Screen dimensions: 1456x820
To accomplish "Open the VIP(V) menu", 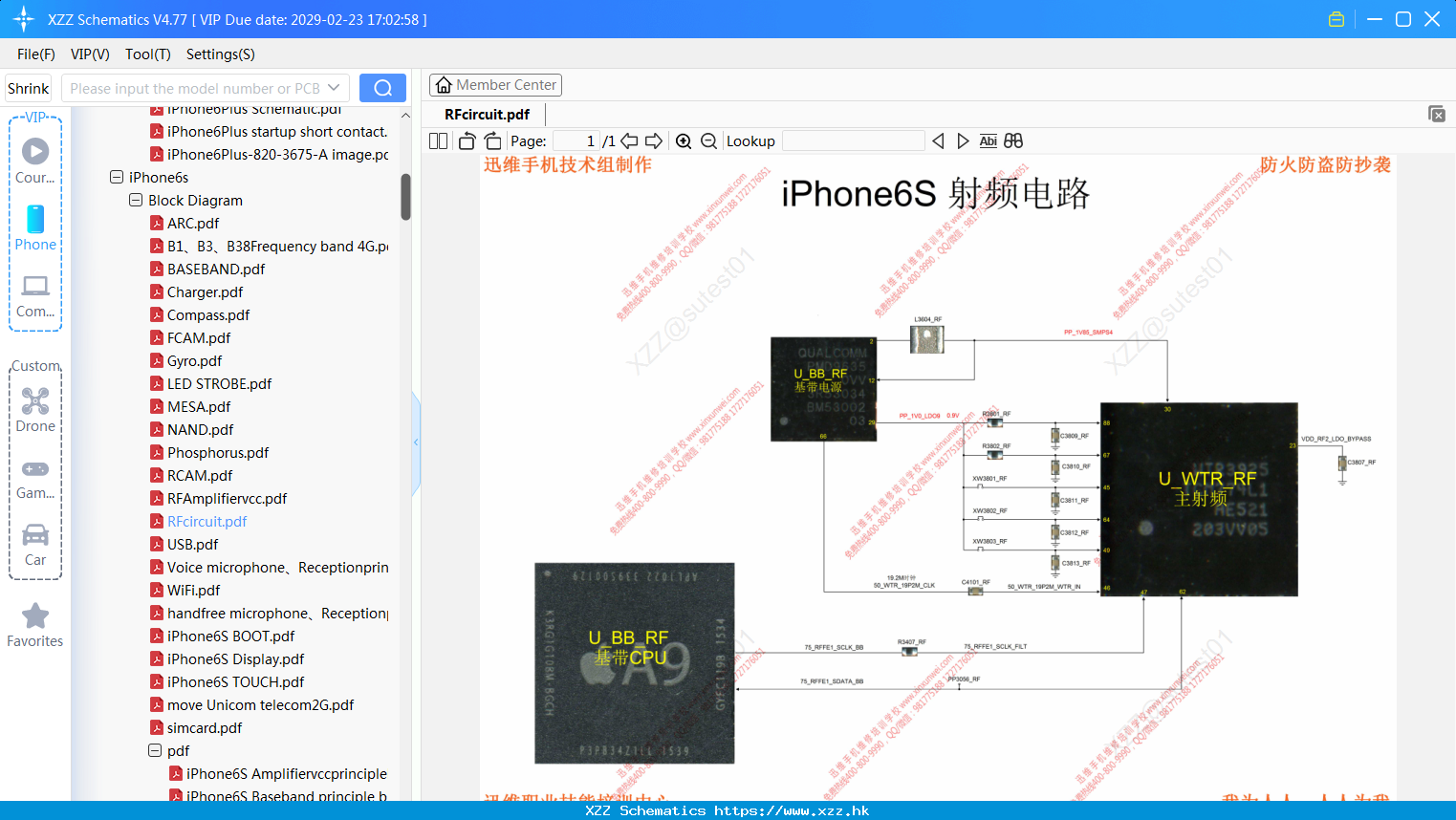I will (x=90, y=54).
